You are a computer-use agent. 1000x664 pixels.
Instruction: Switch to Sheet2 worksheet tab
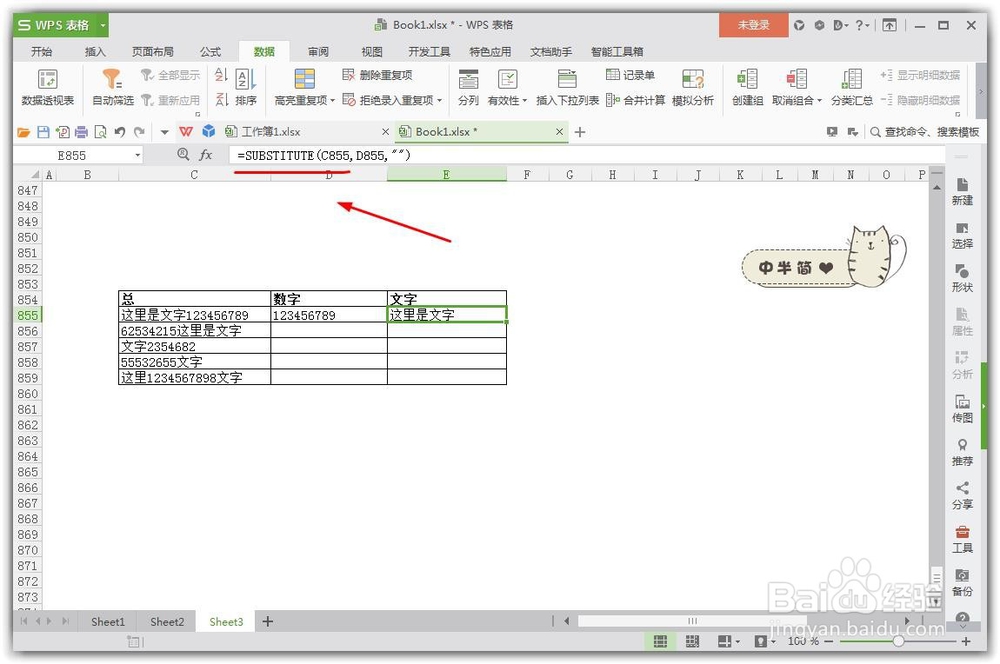pos(166,621)
